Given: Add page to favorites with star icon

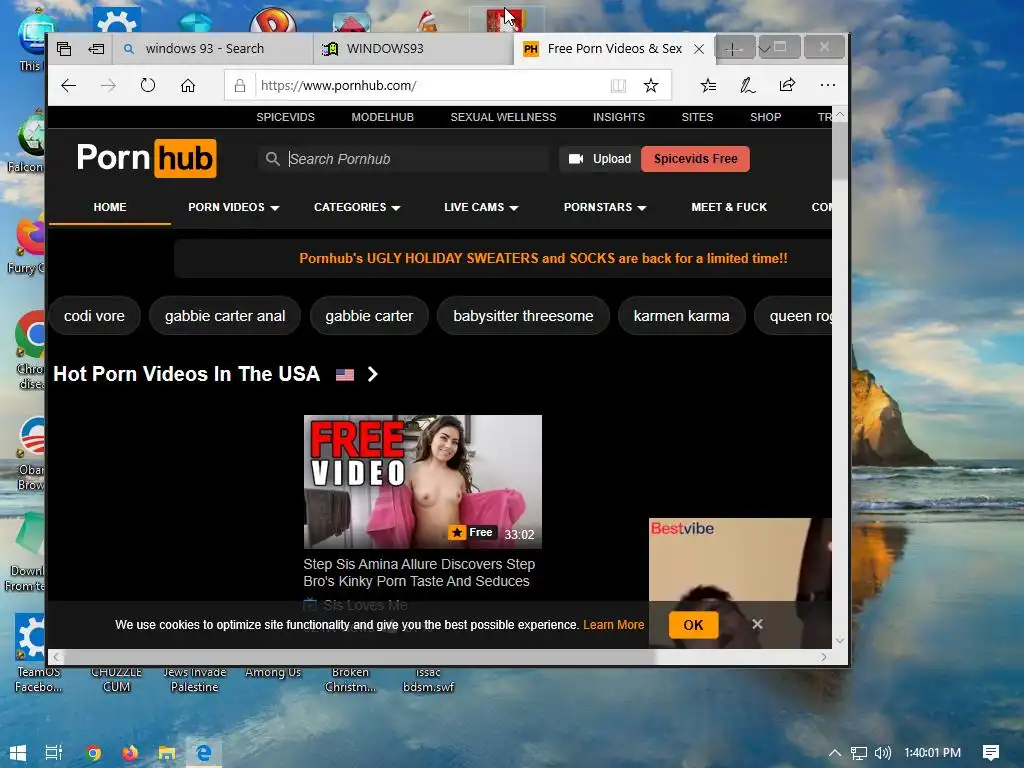Looking at the screenshot, I should (650, 86).
